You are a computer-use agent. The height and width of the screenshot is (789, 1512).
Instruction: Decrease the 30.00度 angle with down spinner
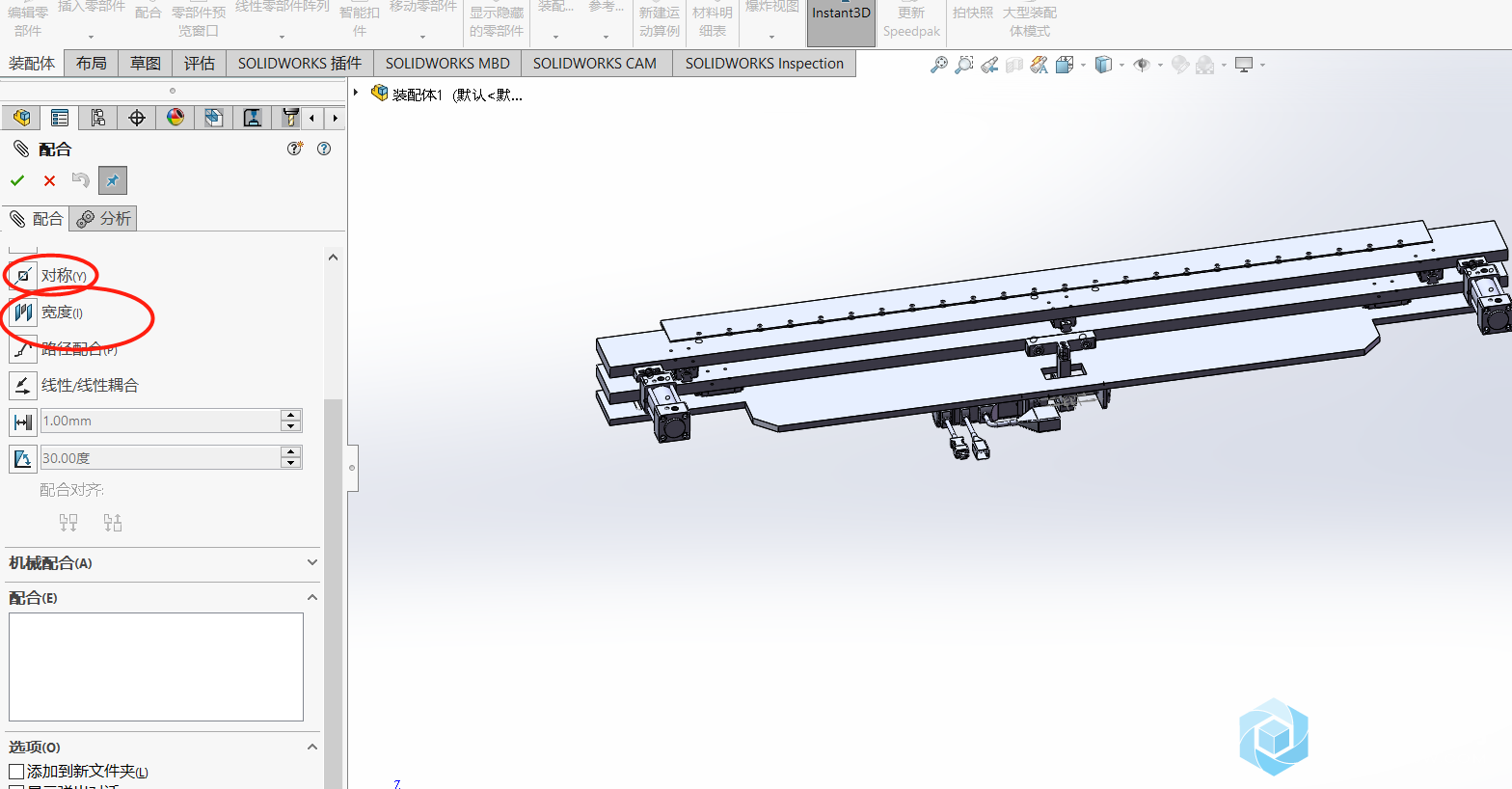(x=291, y=463)
